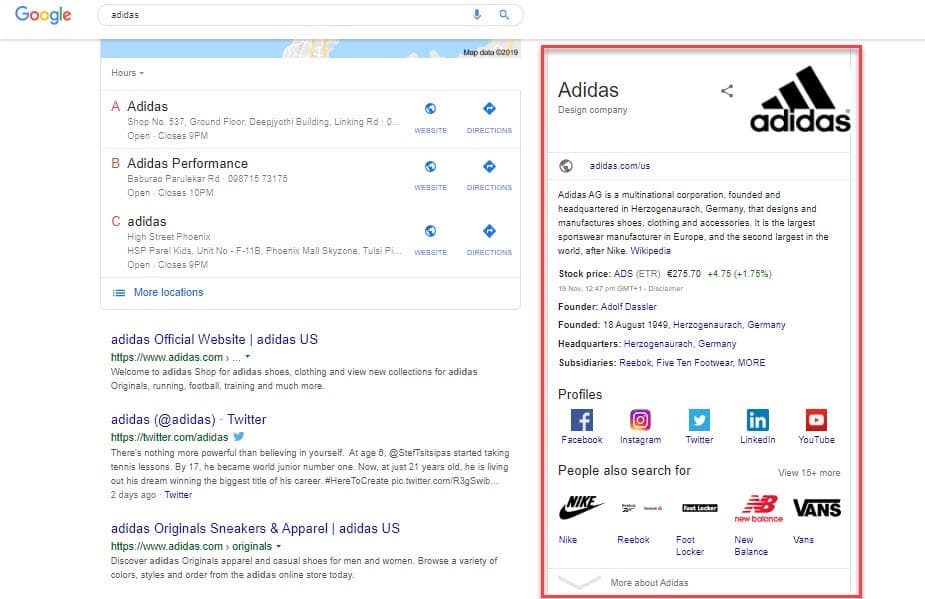Image resolution: width=925 pixels, height=599 pixels.
Task: Open website for Adidas Performance listing
Action: (x=431, y=175)
